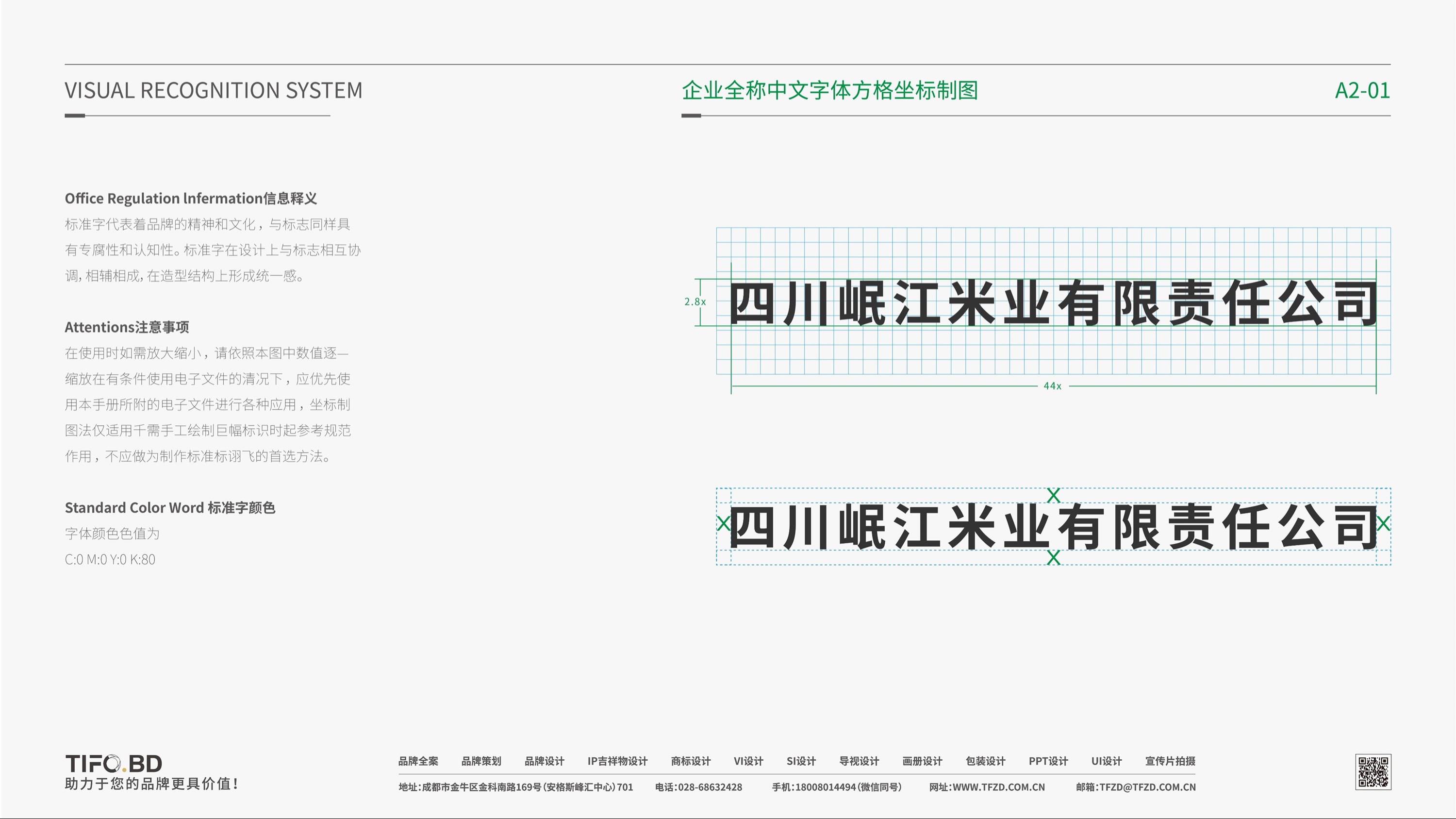Click the lower company name with dashed border
The height and width of the screenshot is (819, 1456).
[x=1053, y=527]
